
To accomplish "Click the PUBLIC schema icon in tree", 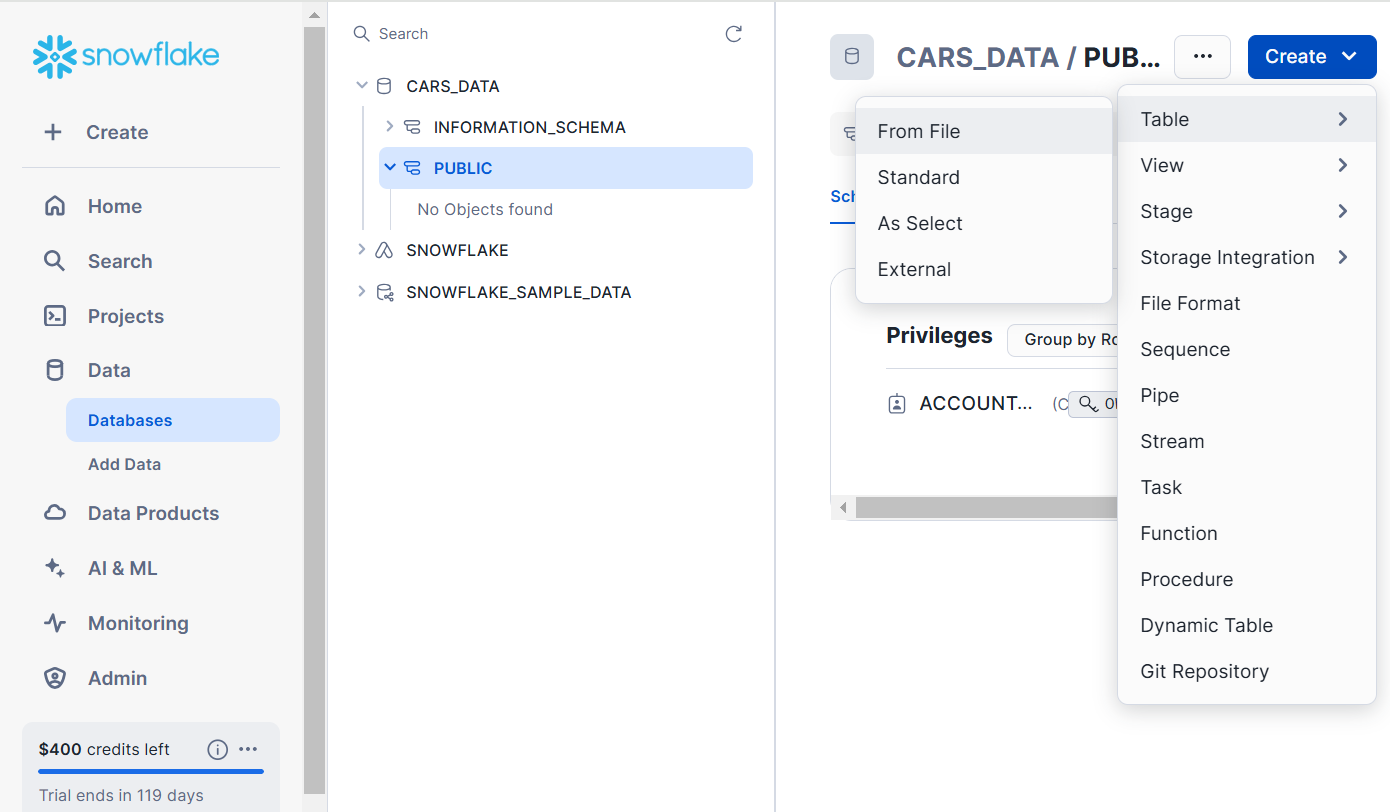I will tap(412, 168).
